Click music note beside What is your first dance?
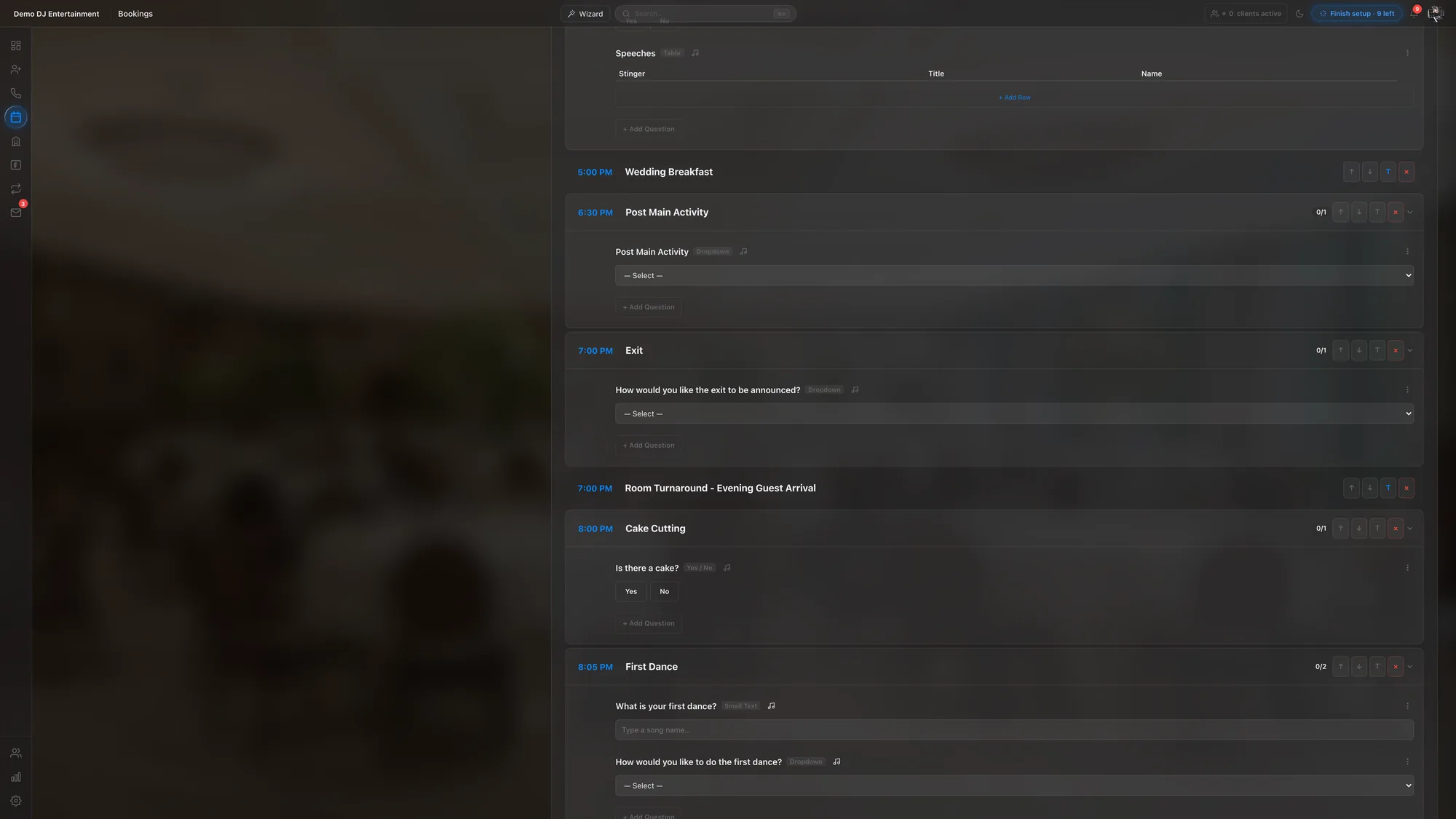1456x819 pixels. point(772,706)
